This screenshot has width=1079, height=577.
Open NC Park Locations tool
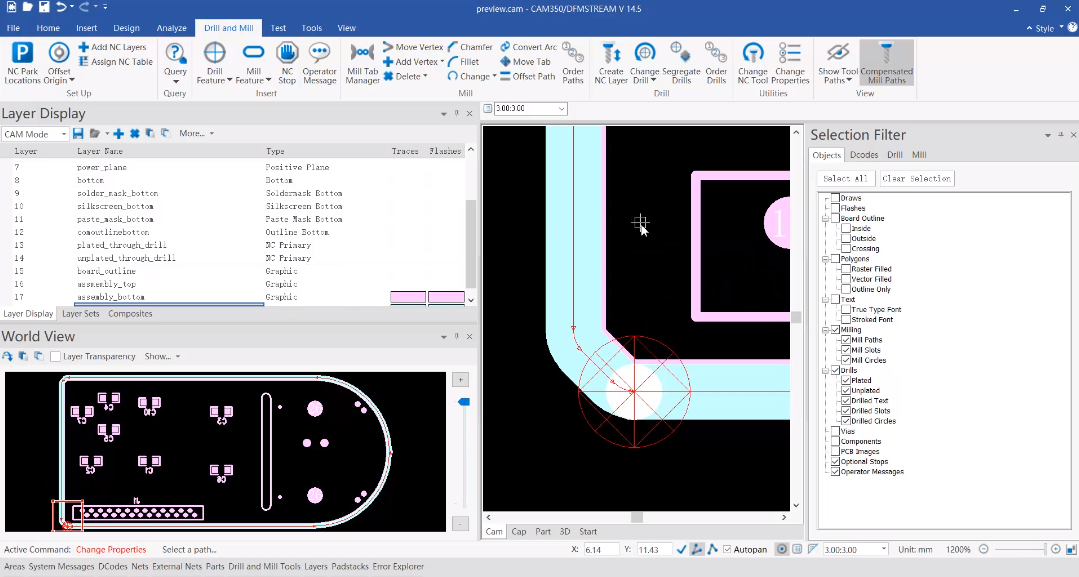(22, 63)
